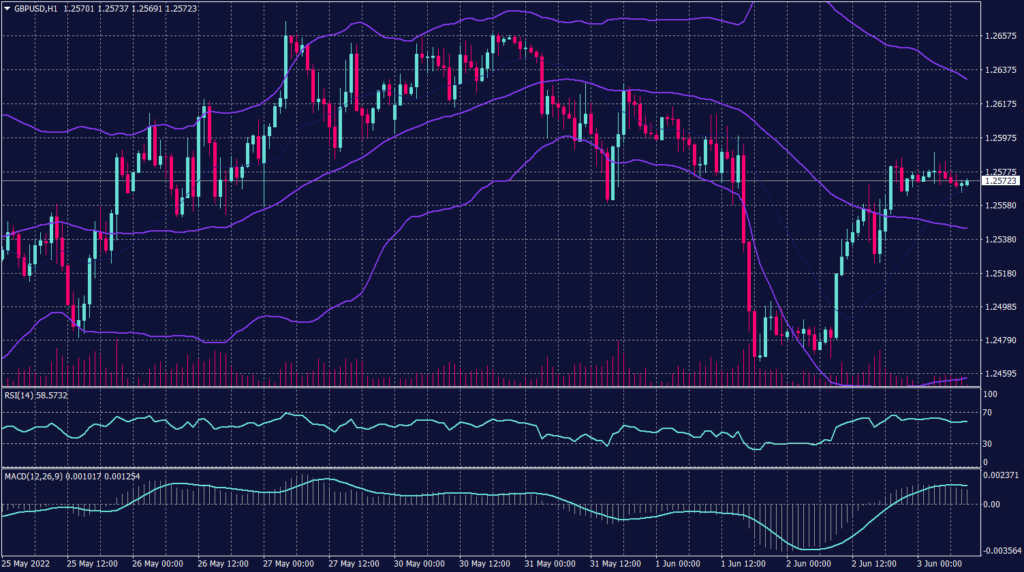Click the 1.25580 price axis value
This screenshot has width=1024, height=572.
click(1000, 206)
